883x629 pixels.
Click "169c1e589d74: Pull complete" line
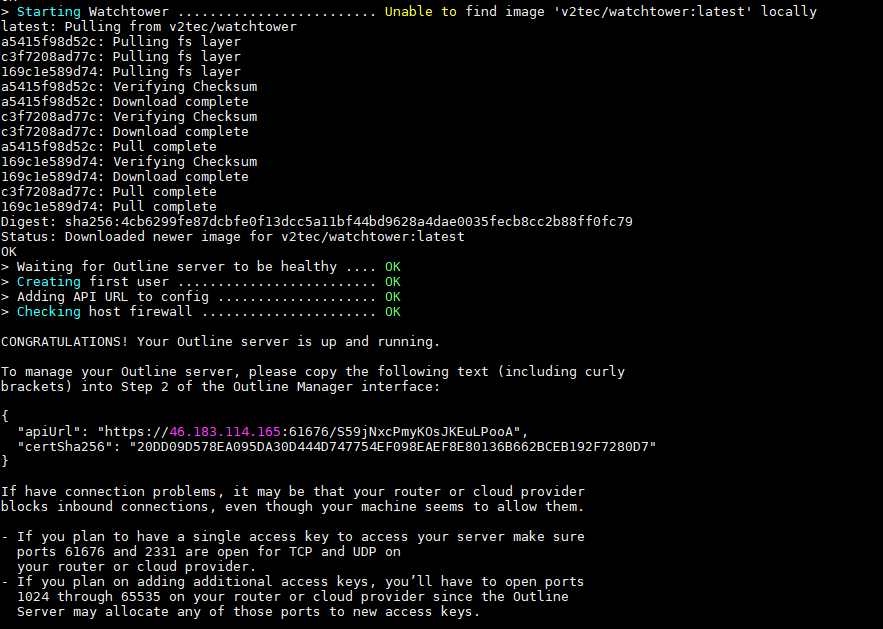109,207
